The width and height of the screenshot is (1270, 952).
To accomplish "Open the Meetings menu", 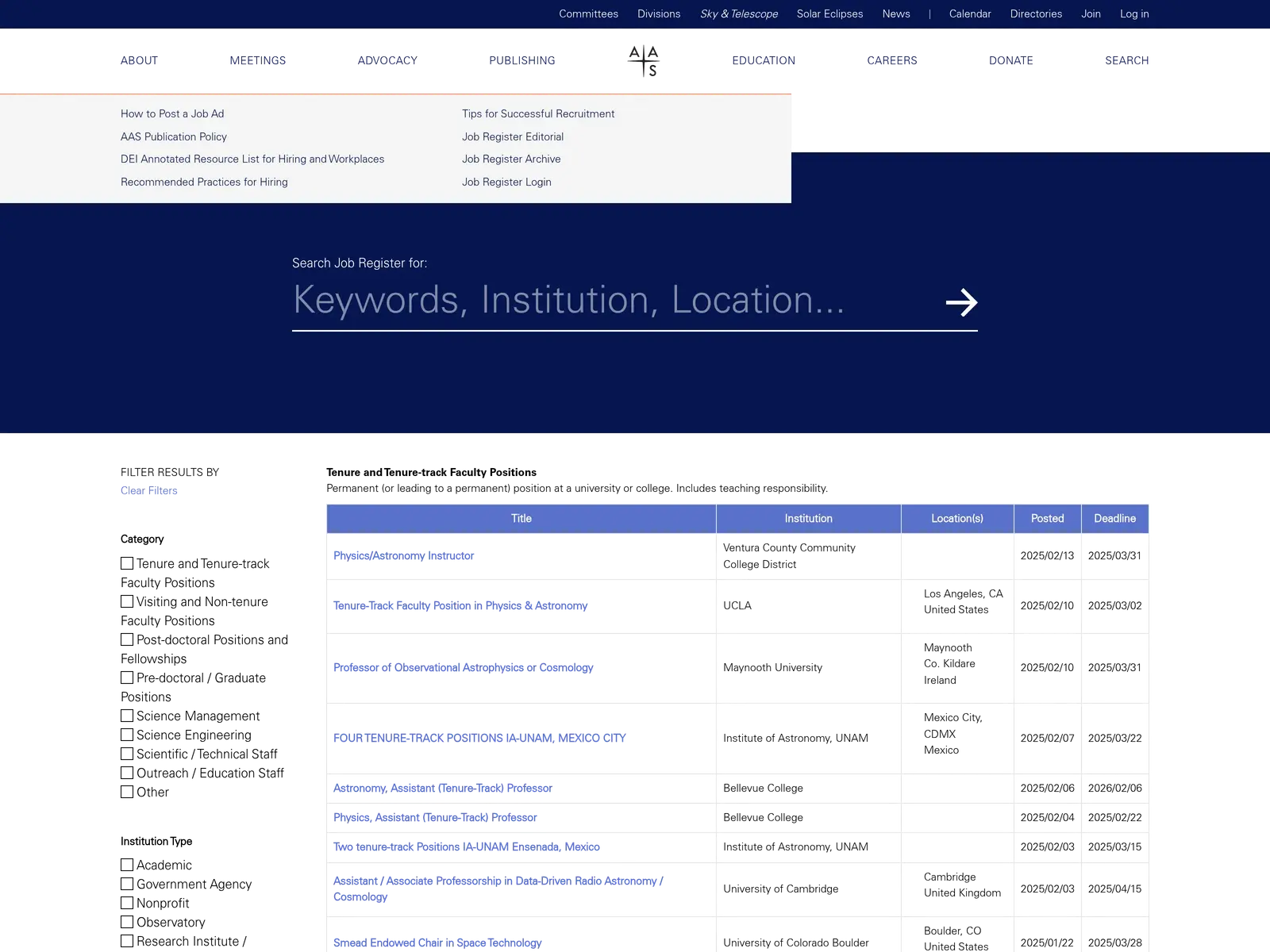I will point(258,60).
